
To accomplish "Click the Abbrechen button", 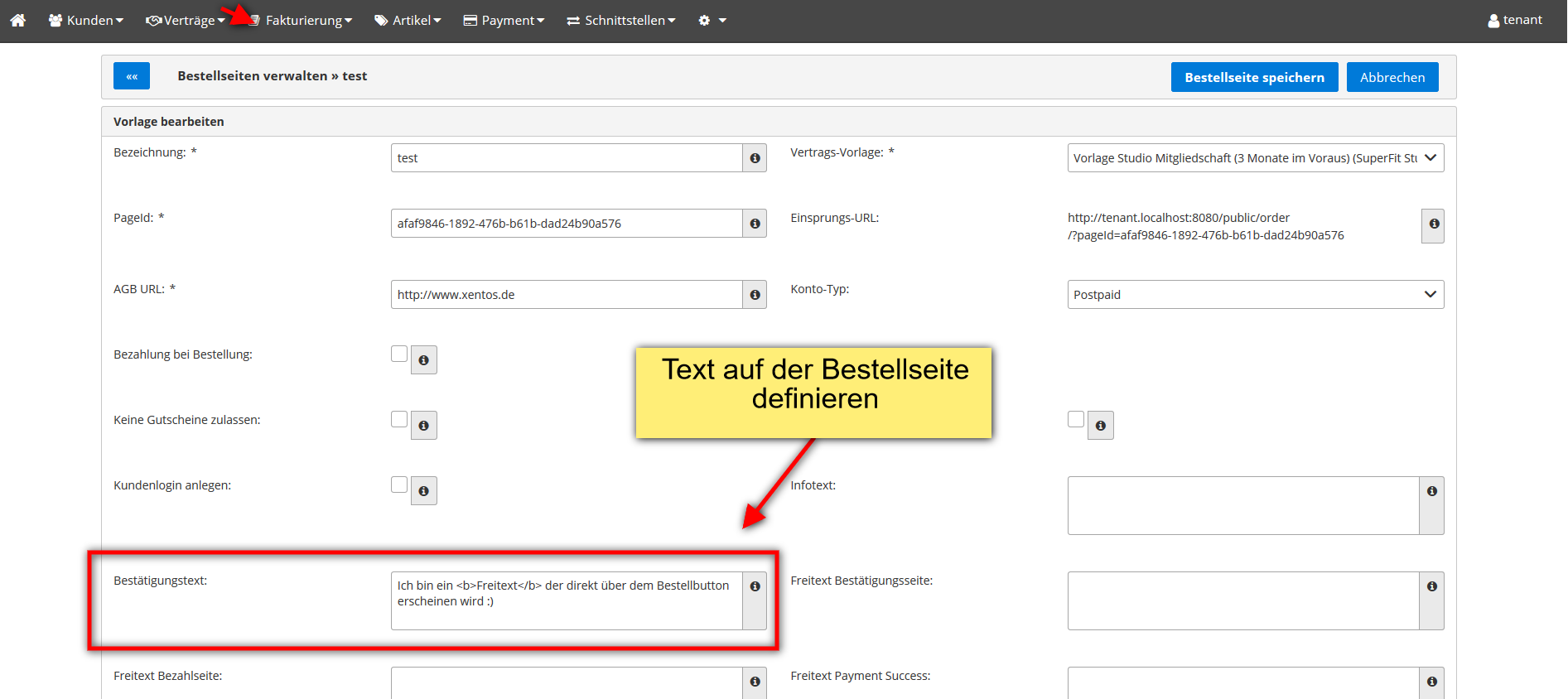I will pyautogui.click(x=1392, y=77).
